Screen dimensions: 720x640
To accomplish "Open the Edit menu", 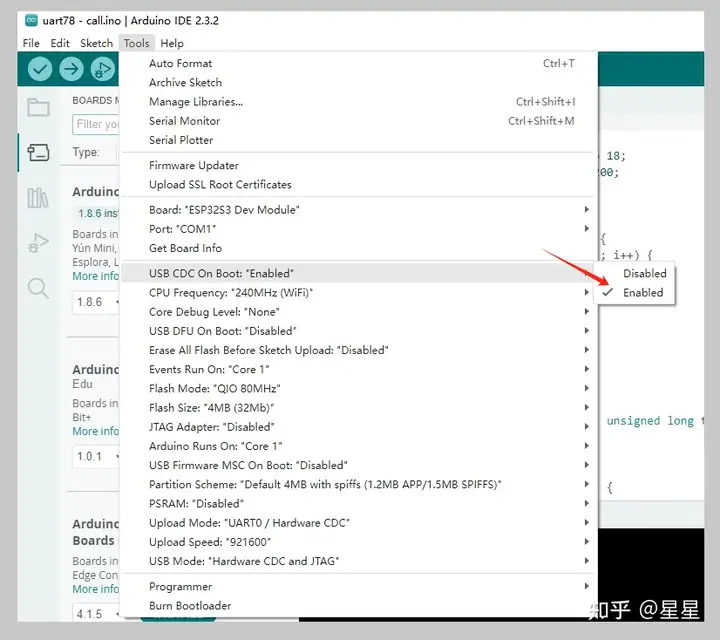I will pyautogui.click(x=60, y=43).
